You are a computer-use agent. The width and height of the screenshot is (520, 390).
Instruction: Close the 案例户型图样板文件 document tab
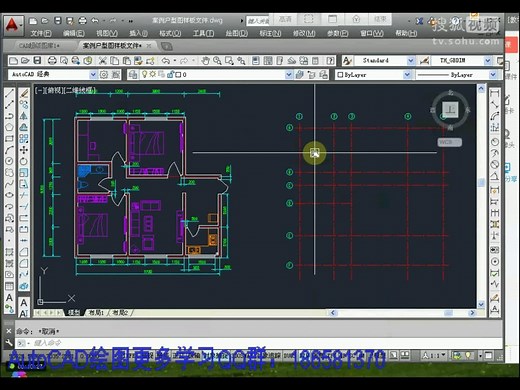point(149,46)
